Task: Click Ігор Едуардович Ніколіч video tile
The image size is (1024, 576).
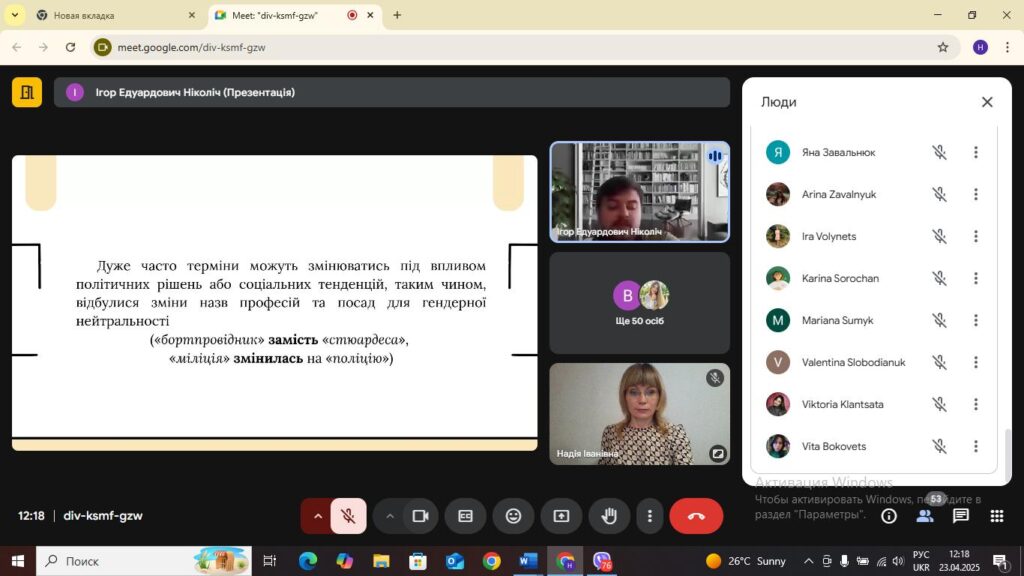Action: coord(639,192)
